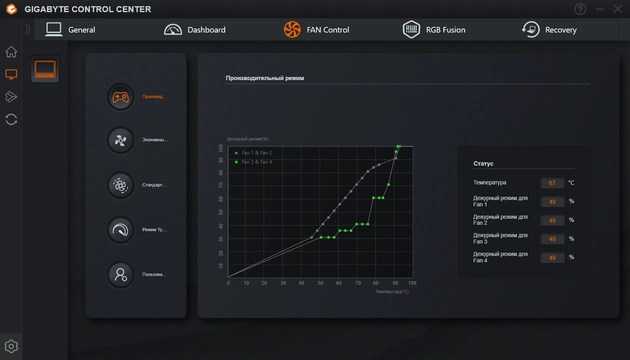Image resolution: width=630 pixels, height=360 pixels.
Task: Open the Dashboard tab
Action: point(194,30)
